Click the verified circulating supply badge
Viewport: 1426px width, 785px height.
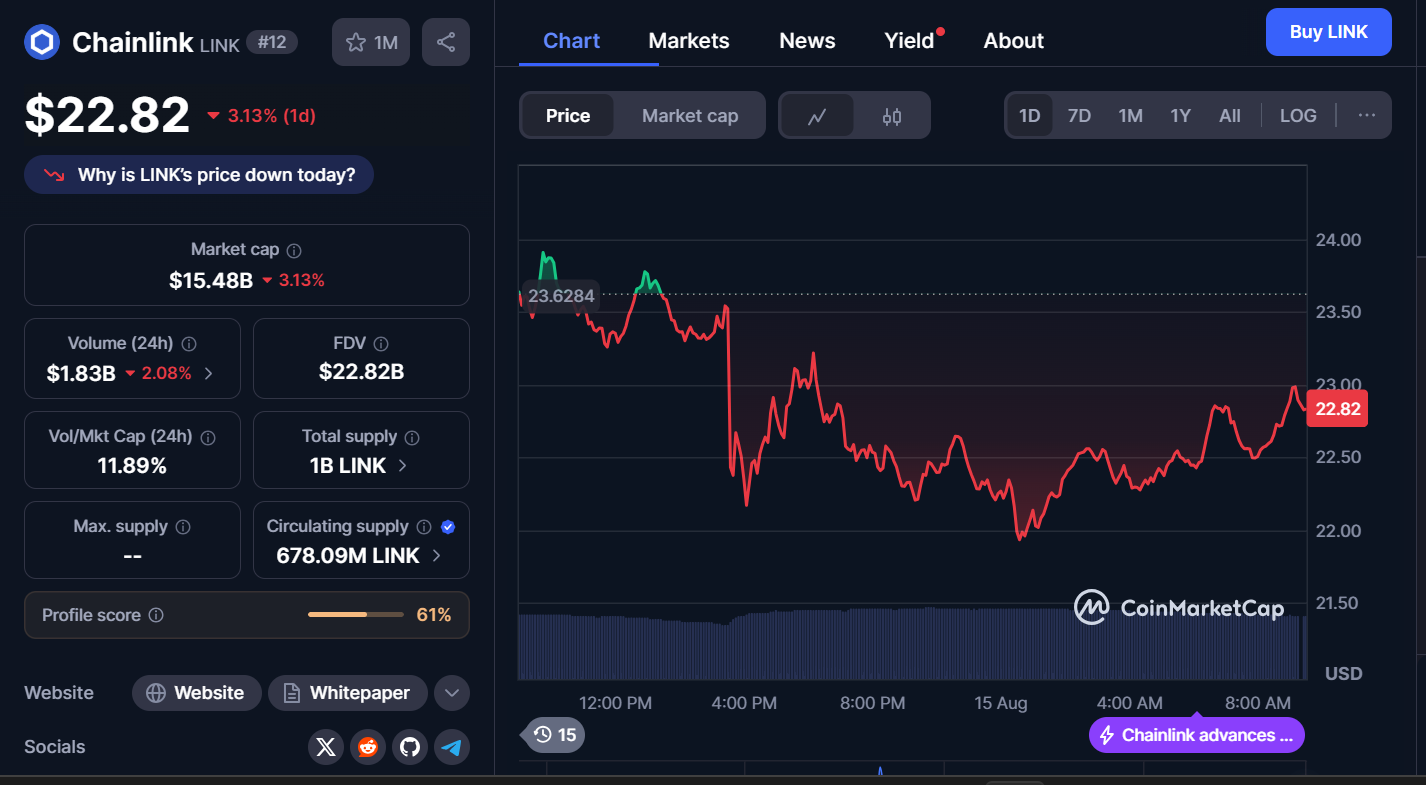[x=448, y=527]
